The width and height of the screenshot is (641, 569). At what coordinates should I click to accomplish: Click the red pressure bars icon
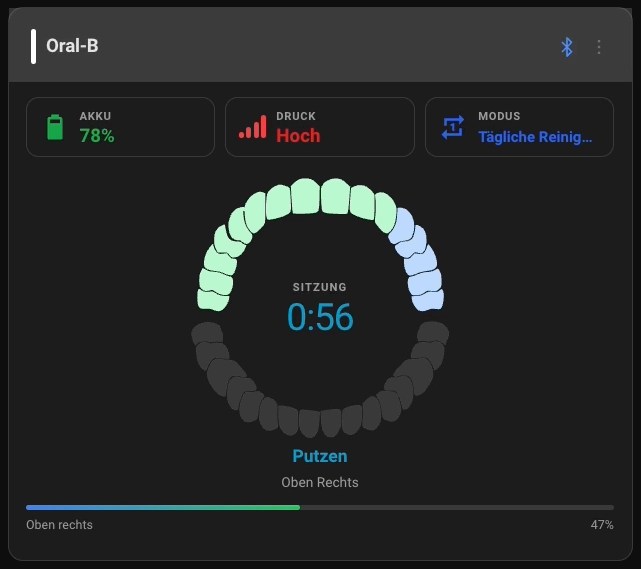(252, 127)
